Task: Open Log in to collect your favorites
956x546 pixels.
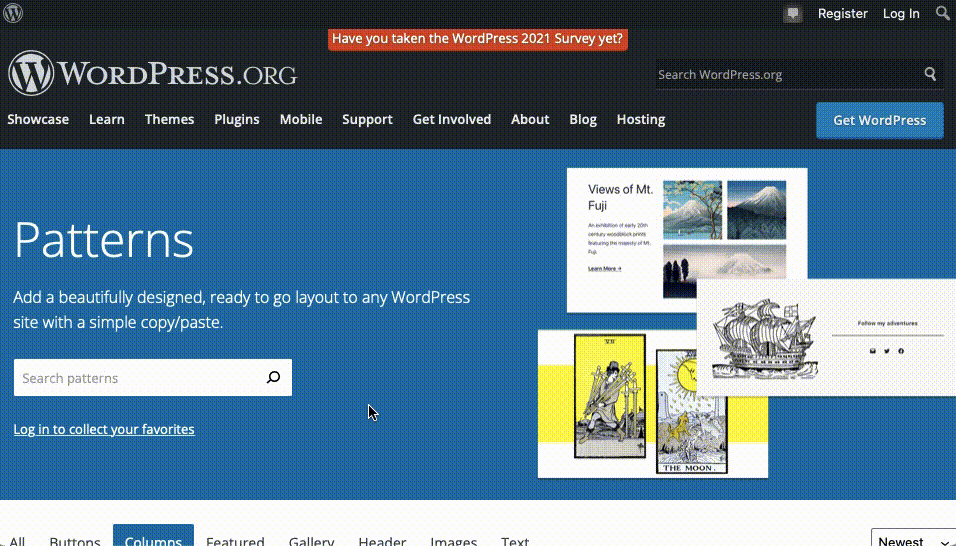Action: click(104, 429)
